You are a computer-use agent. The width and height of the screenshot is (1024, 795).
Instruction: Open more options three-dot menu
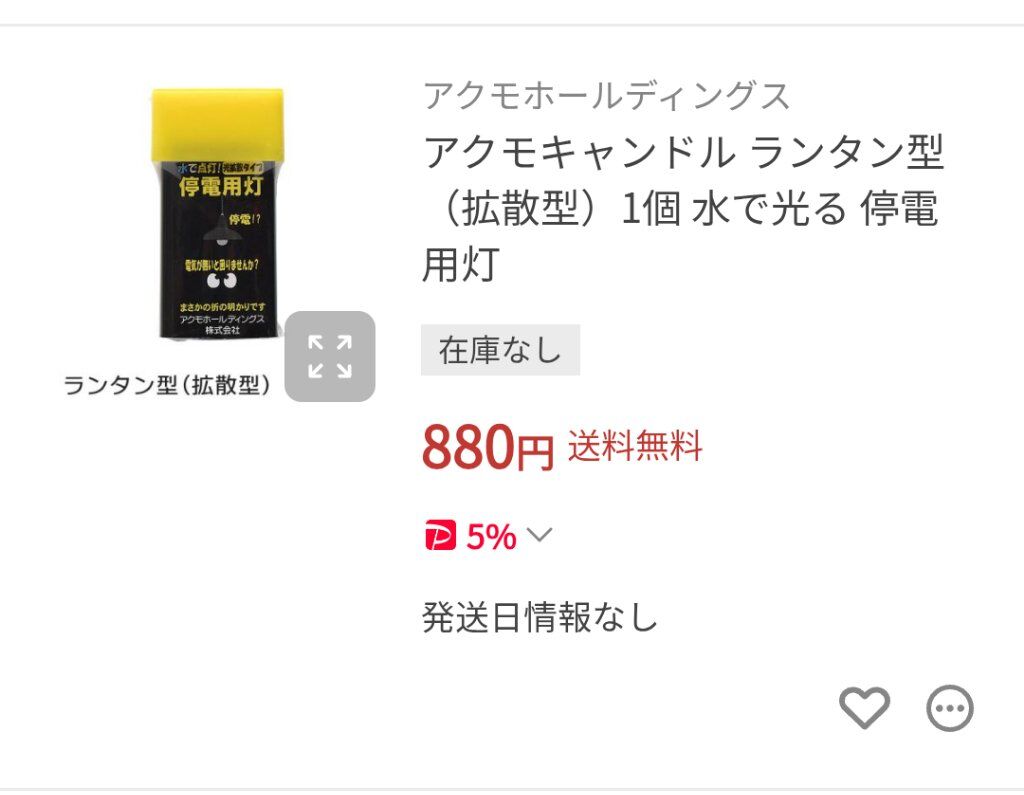coord(950,708)
